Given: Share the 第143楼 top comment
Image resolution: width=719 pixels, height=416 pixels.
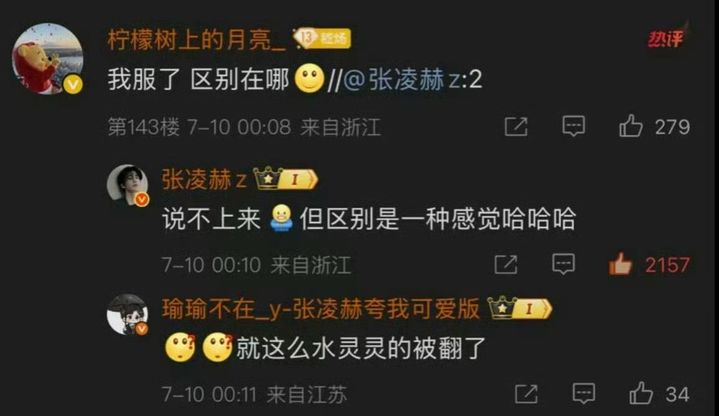Looking at the screenshot, I should pyautogui.click(x=516, y=127).
